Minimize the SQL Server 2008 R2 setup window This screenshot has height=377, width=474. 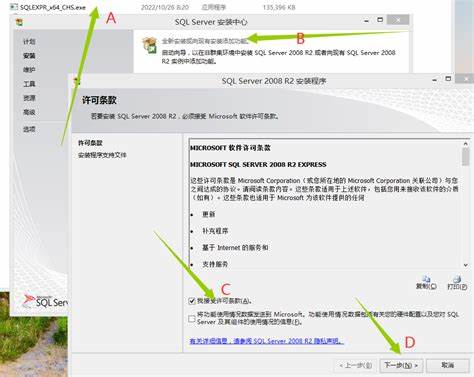(434, 80)
